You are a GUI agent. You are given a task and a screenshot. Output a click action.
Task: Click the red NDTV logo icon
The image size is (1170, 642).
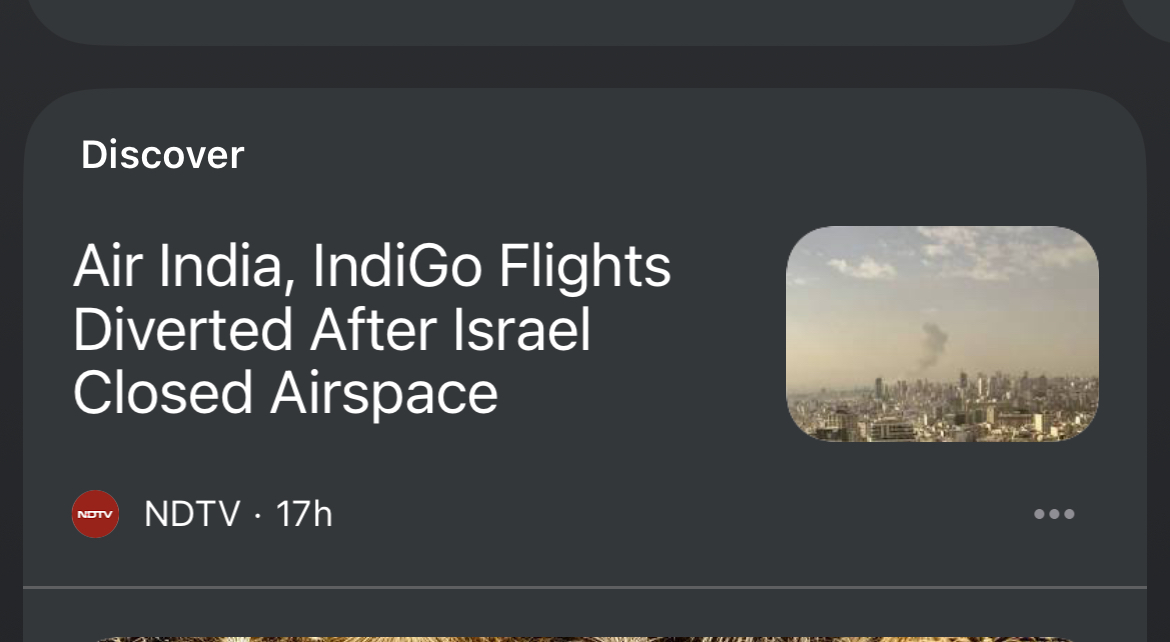click(95, 515)
